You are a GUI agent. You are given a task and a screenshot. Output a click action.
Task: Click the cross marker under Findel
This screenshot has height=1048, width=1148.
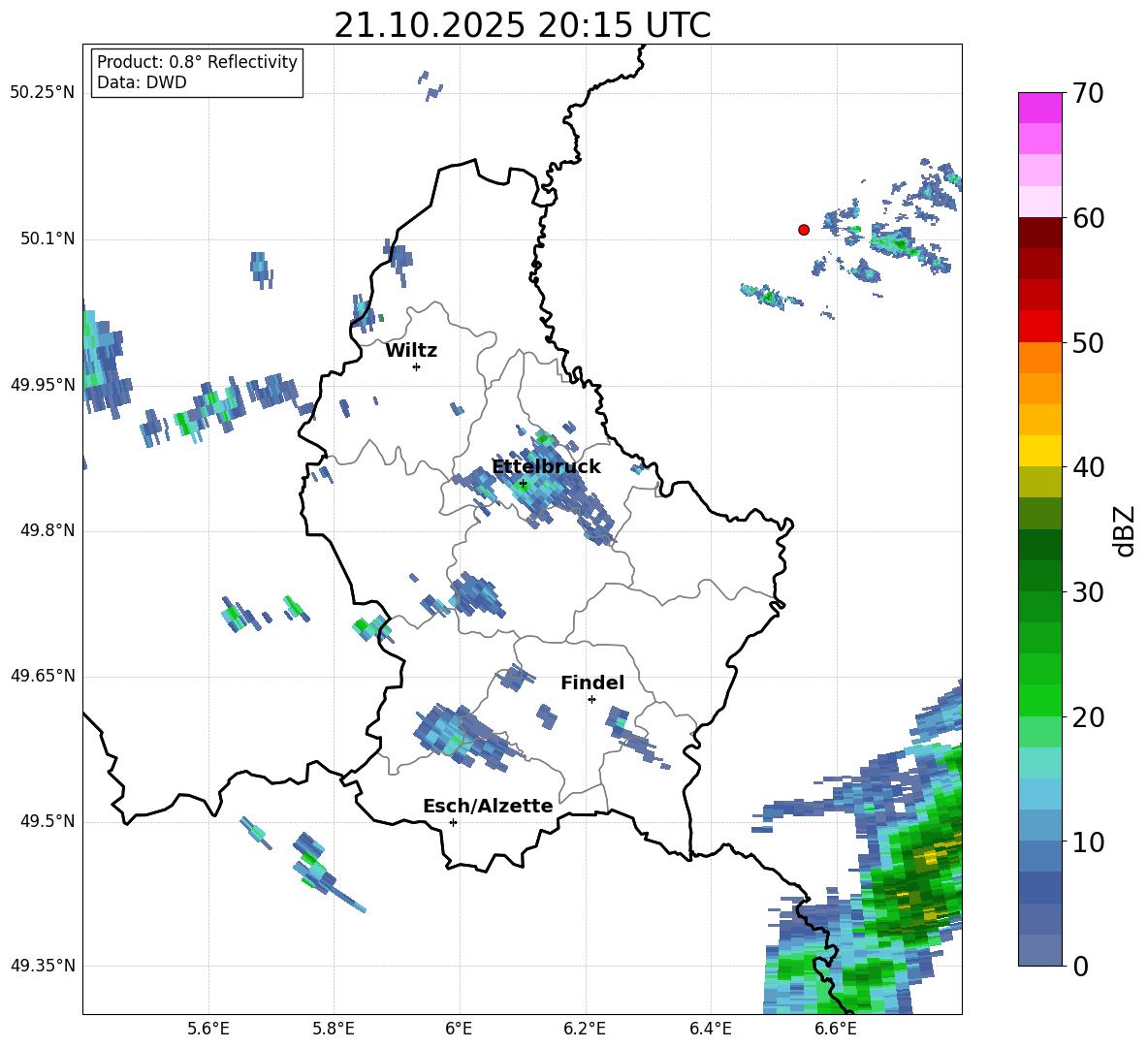(x=591, y=700)
